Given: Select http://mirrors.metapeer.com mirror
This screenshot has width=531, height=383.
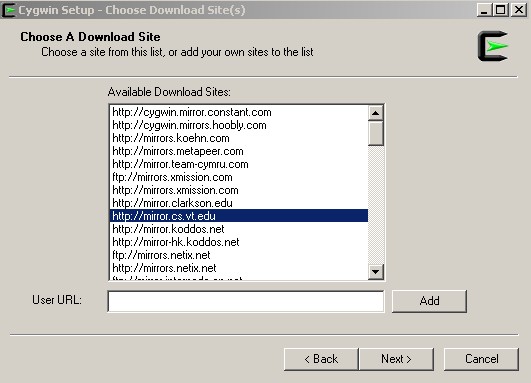Looking at the screenshot, I should tap(239, 151).
